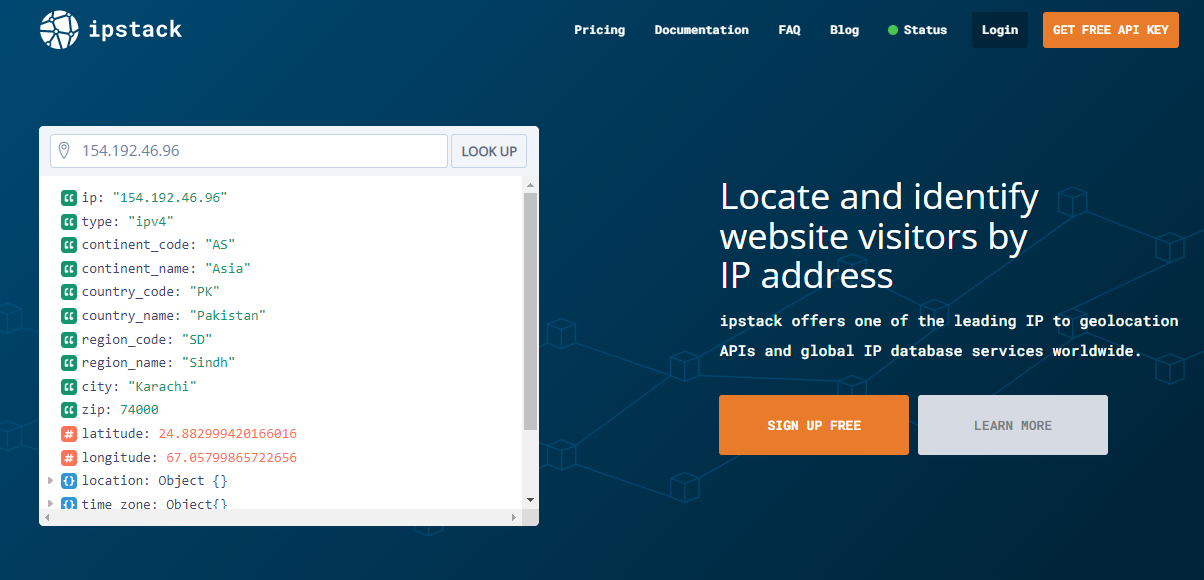1204x580 pixels.
Task: Click the horizontal scroll left arrow
Action: (45, 518)
